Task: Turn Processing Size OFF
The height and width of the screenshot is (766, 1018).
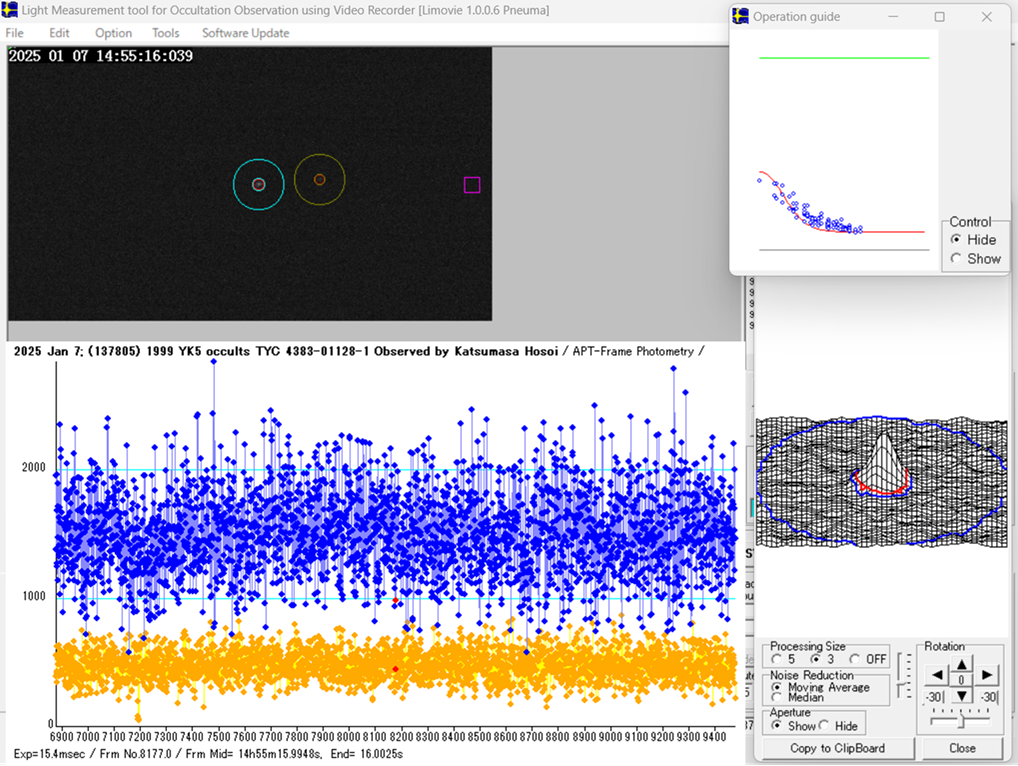Action: pos(855,659)
